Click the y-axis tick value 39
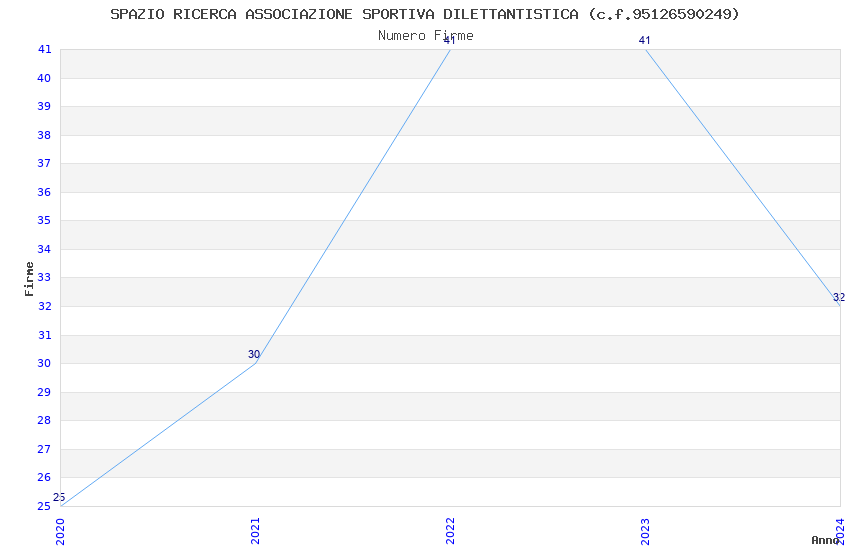Viewport: 850px width, 550px height. [x=44, y=106]
